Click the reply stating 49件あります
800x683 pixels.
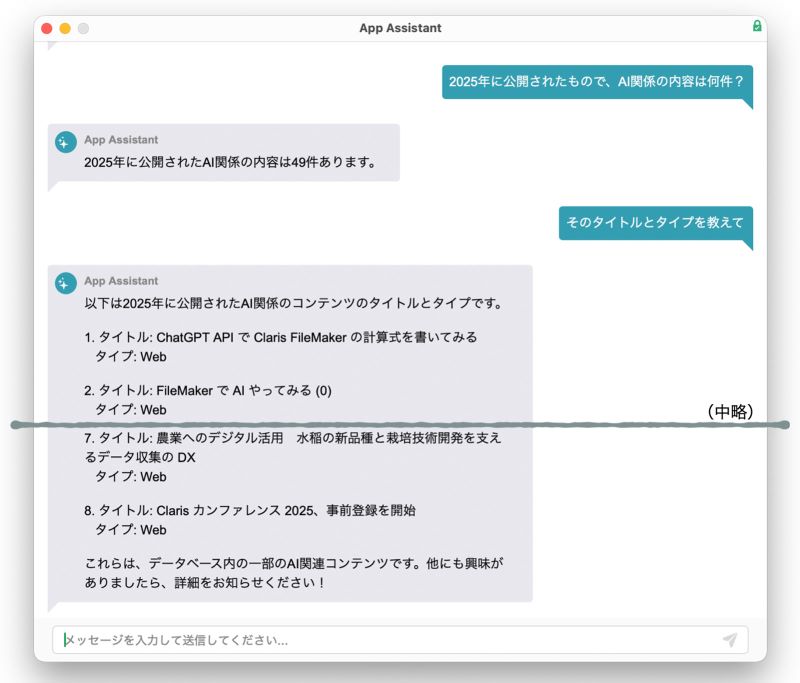(230, 162)
